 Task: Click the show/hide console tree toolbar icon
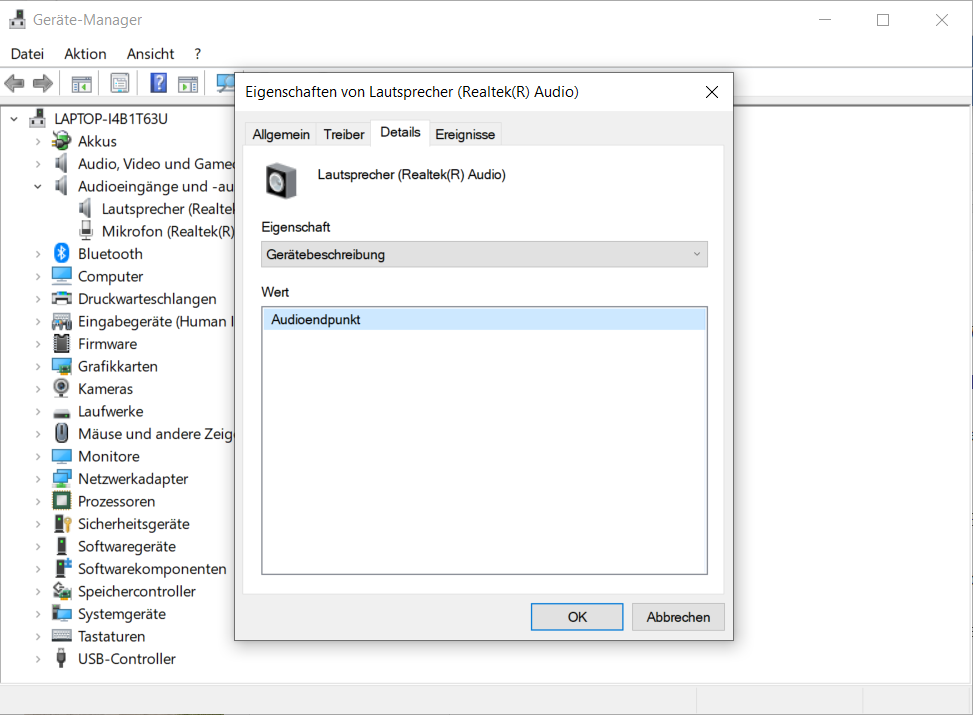point(81,83)
